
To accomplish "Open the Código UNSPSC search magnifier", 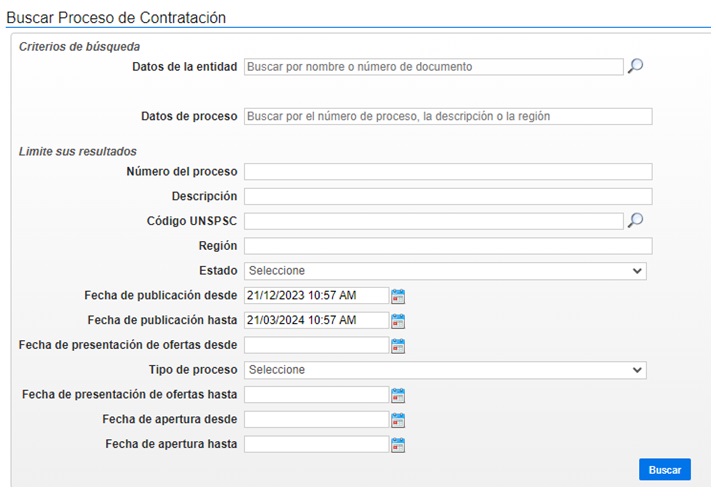I will [635, 221].
